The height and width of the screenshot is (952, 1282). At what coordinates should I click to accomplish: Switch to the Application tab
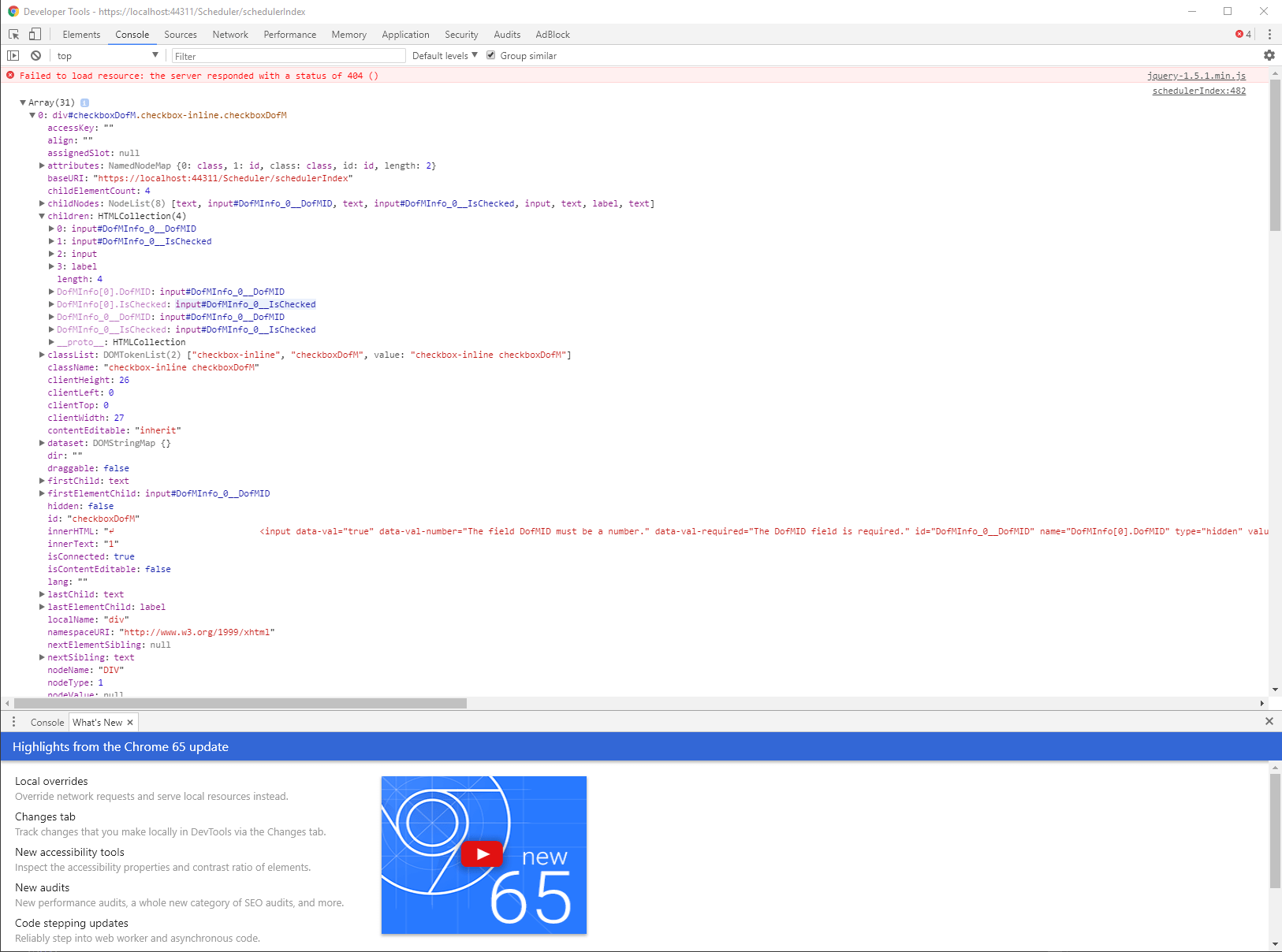click(x=405, y=35)
